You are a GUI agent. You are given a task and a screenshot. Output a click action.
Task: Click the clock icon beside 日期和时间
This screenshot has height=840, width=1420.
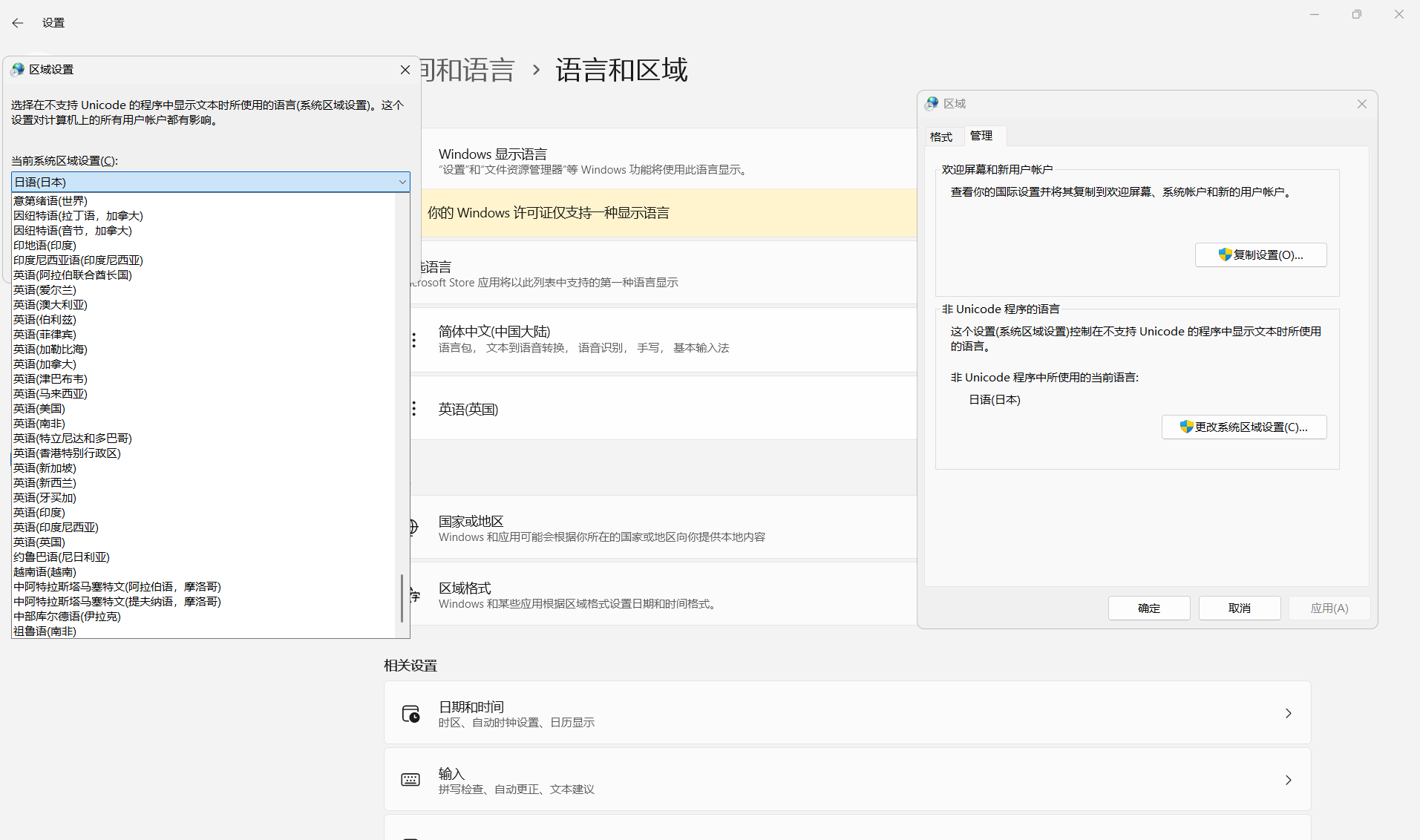click(410, 713)
